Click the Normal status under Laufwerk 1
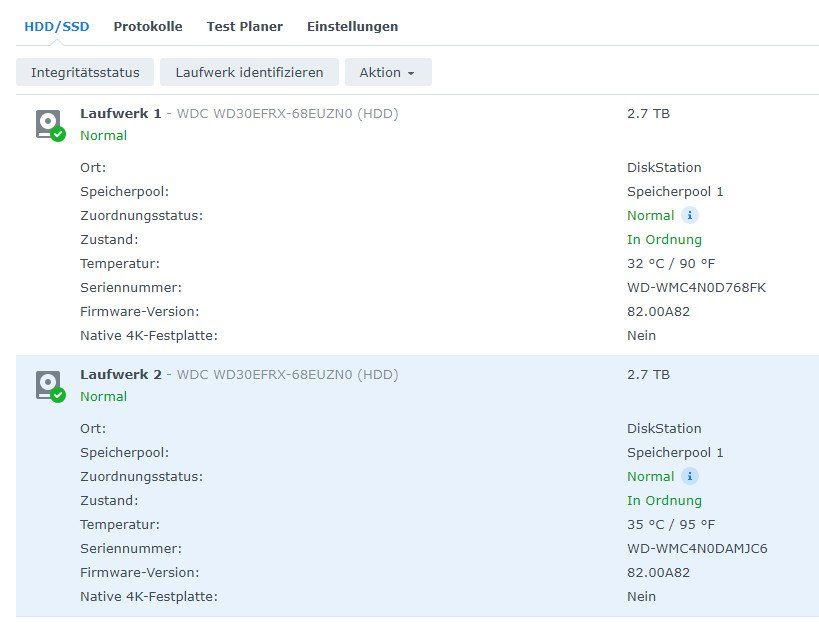The height and width of the screenshot is (631, 819). coord(103,136)
